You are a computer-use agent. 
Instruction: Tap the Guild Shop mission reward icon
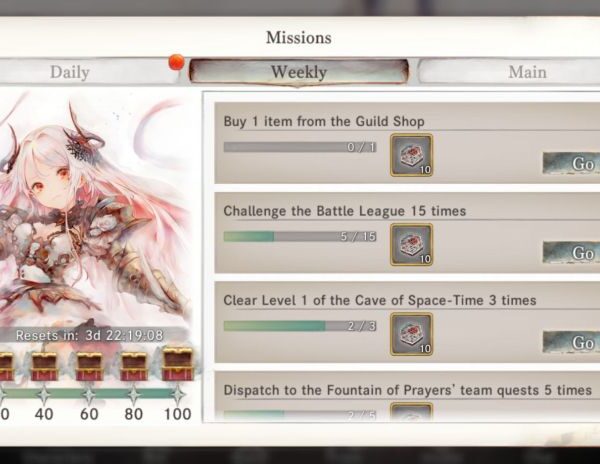[x=411, y=155]
